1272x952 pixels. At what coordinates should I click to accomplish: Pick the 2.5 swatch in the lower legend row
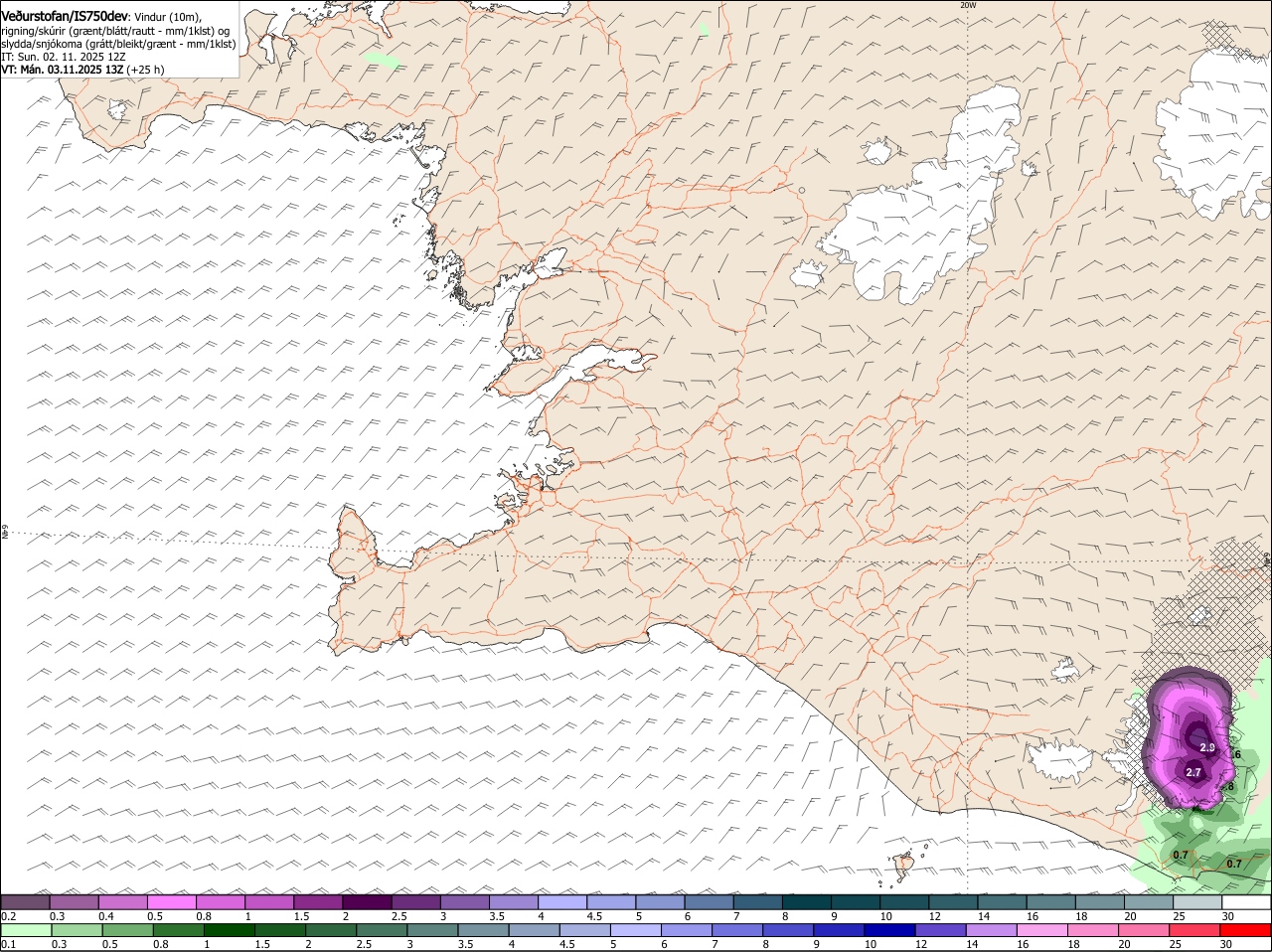coord(382,930)
